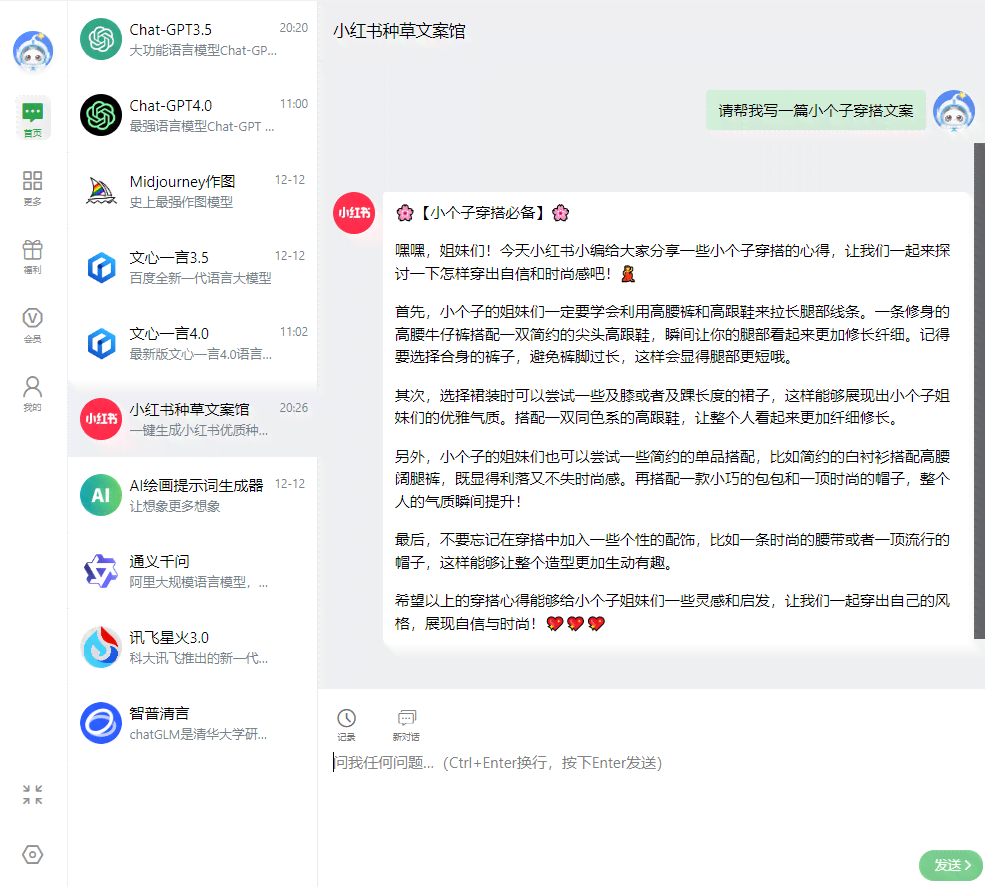985x887 pixels.
Task: Click the message input field 问我任何问题
Action: pyautogui.click(x=650, y=763)
